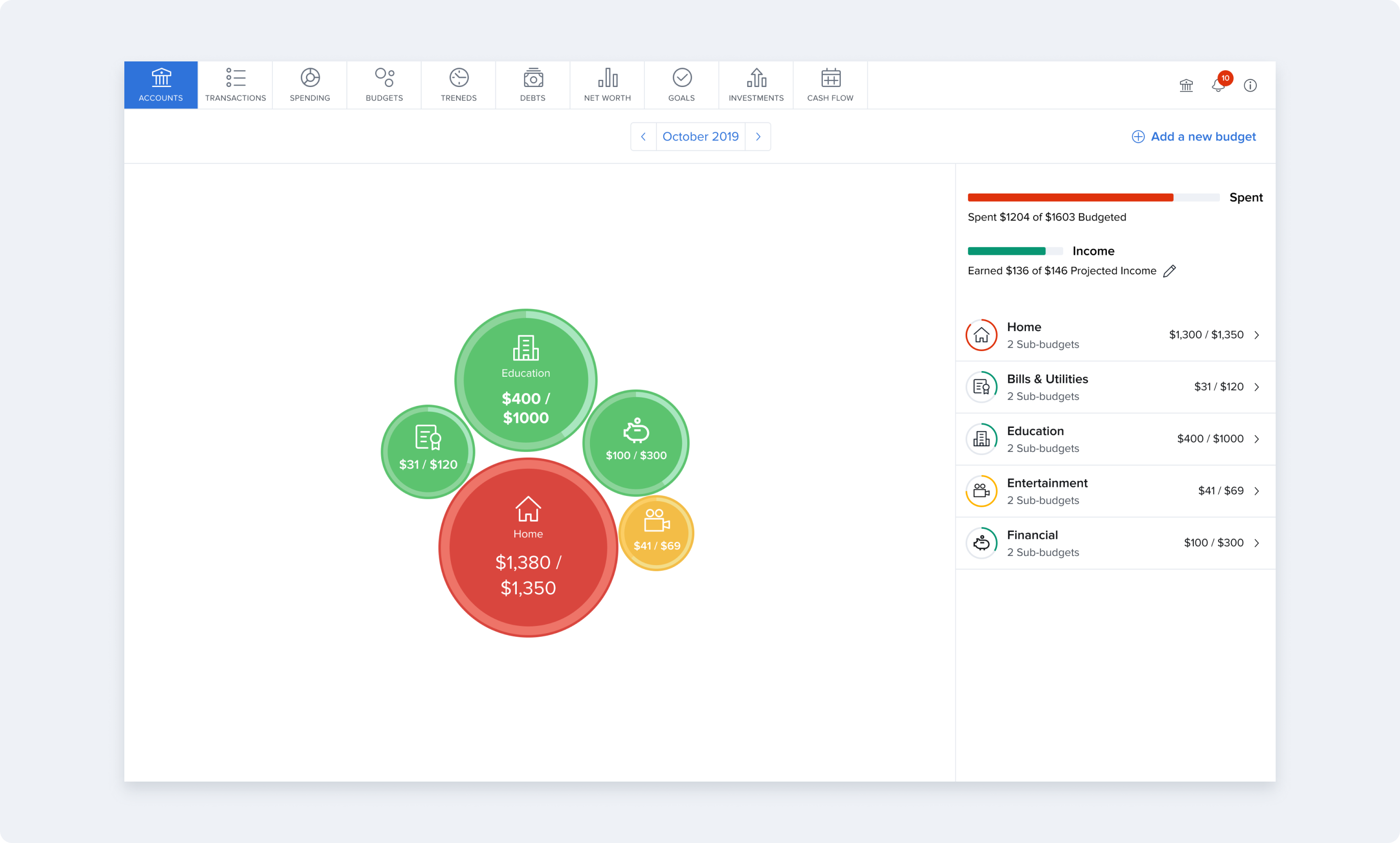Click Spent $1204 of $1603 Budgeted text
1400x843 pixels.
(x=1047, y=217)
